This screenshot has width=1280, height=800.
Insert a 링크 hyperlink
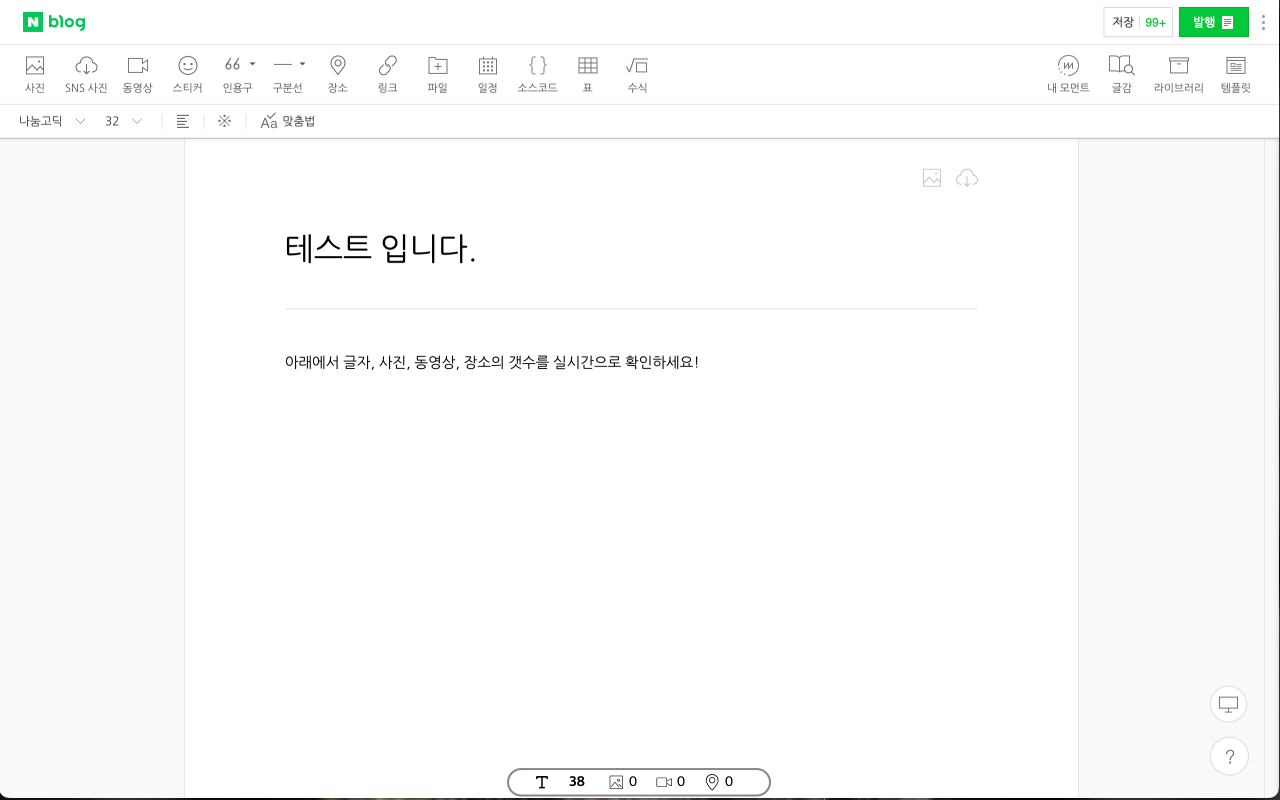point(388,74)
